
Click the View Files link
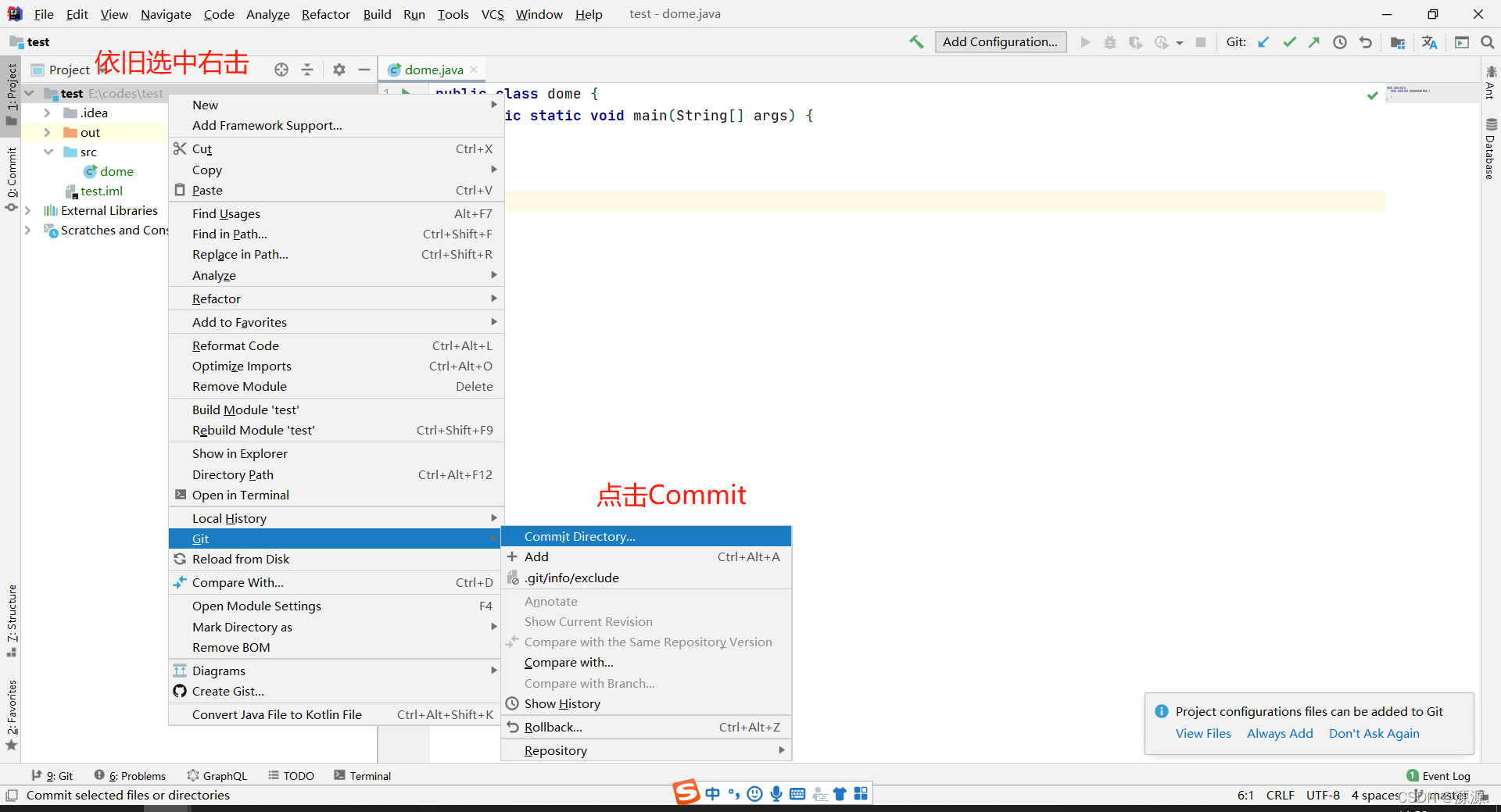click(x=1203, y=733)
